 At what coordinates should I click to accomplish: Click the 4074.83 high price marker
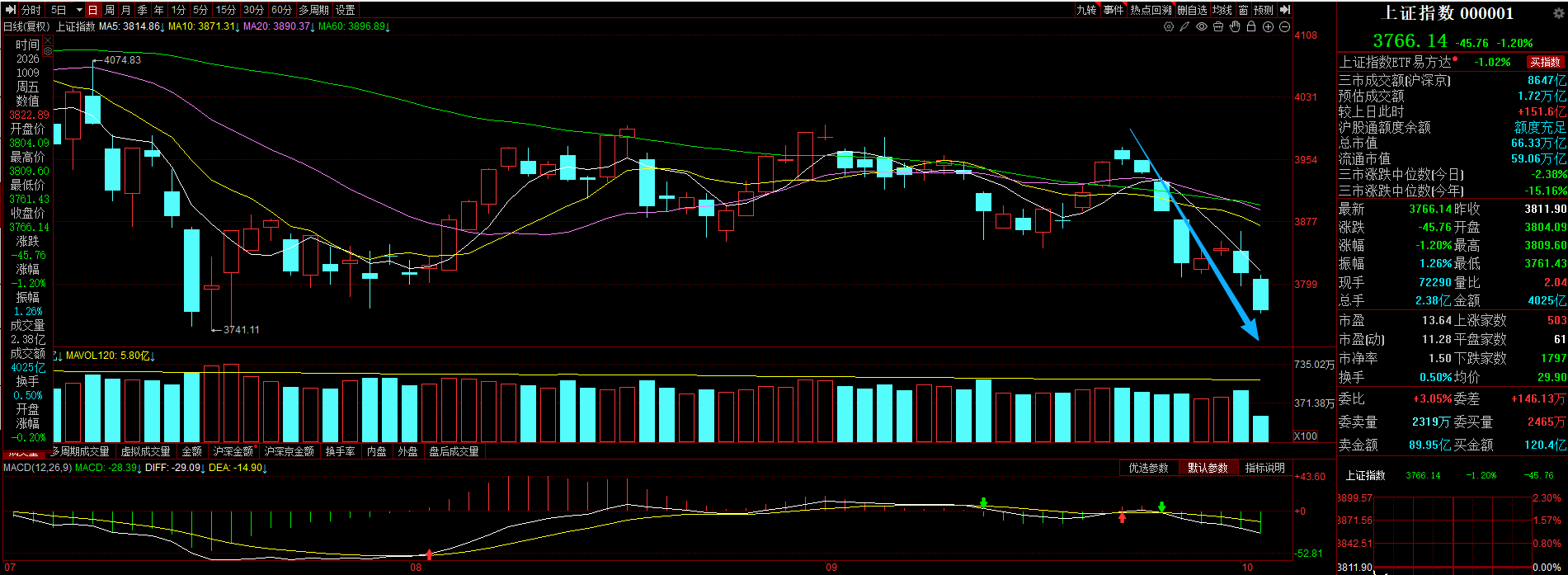122,59
